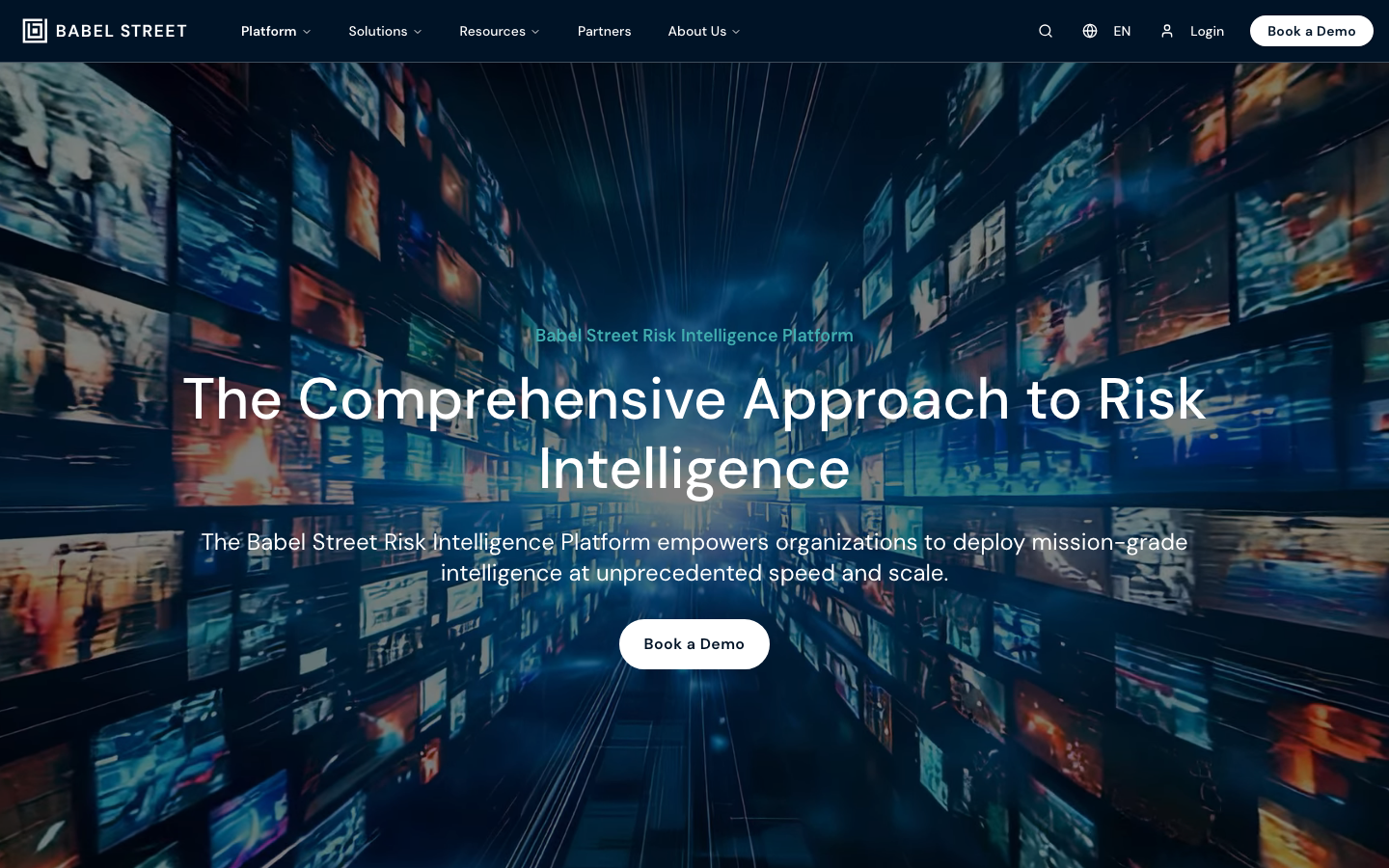This screenshot has width=1389, height=868.
Task: Open the About Us menu item
Action: click(x=697, y=31)
